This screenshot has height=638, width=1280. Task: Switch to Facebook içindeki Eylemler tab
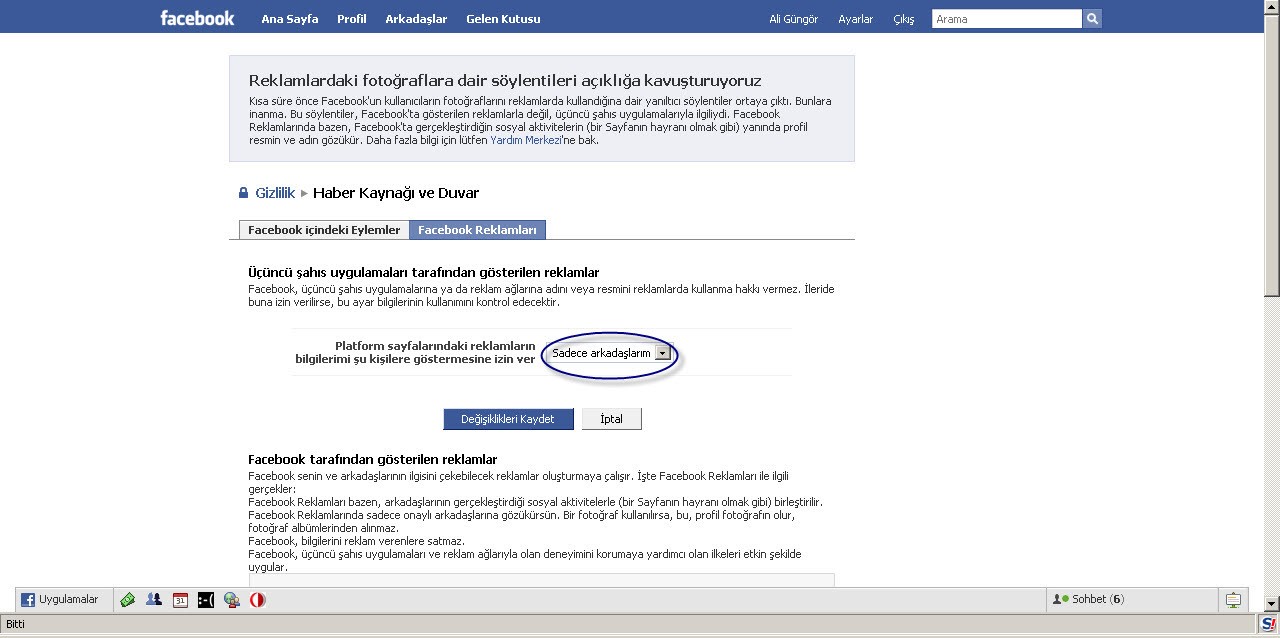click(x=324, y=230)
